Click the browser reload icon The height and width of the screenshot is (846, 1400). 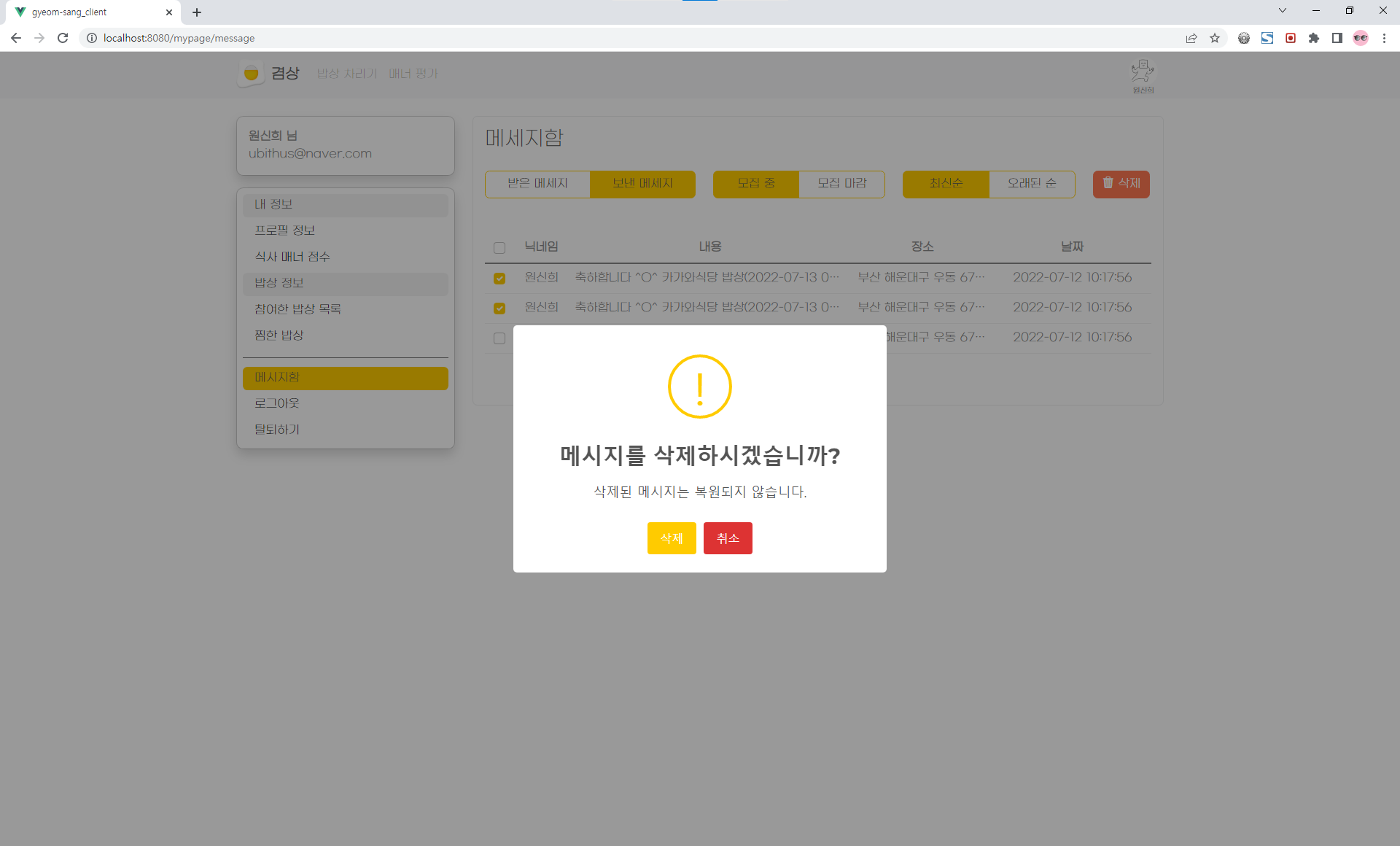coord(63,38)
